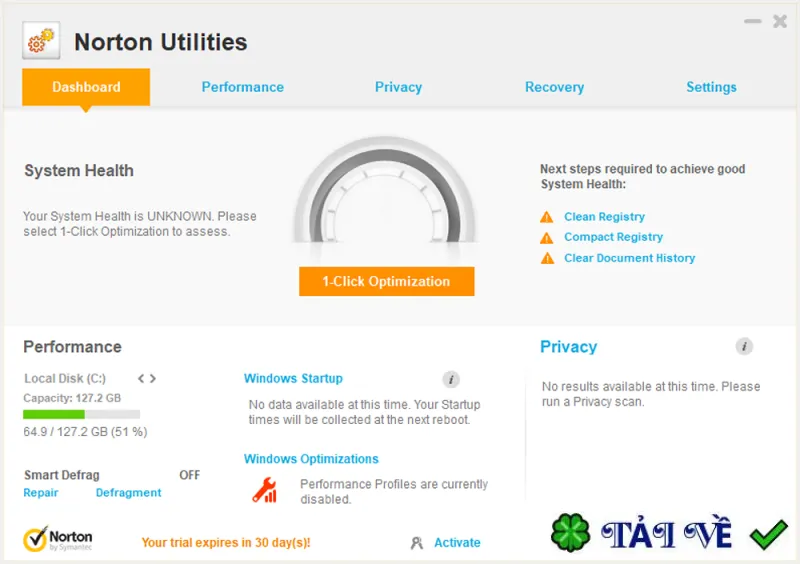Click the Repair link under Smart Defrag

click(41, 493)
